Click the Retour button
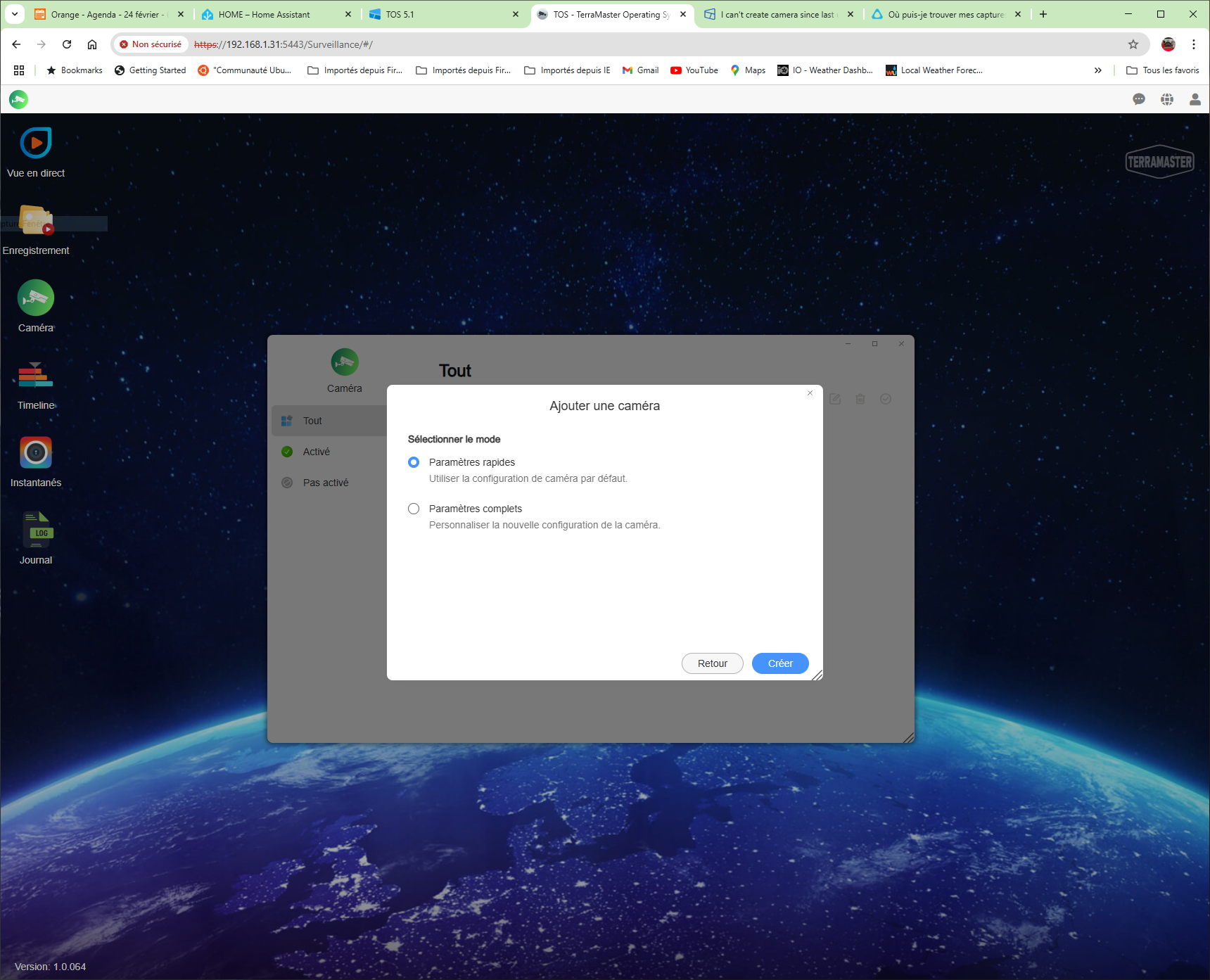 coord(713,663)
